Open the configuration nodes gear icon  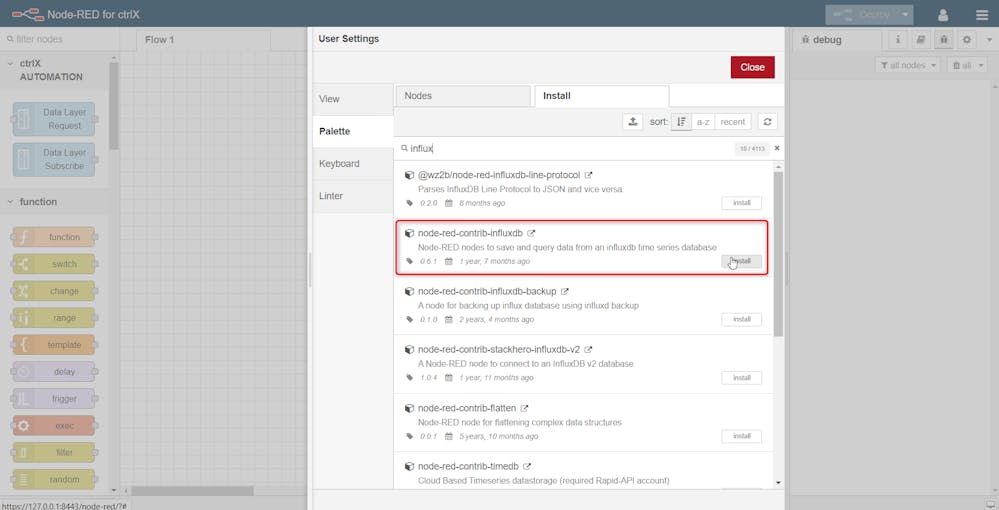[967, 40]
